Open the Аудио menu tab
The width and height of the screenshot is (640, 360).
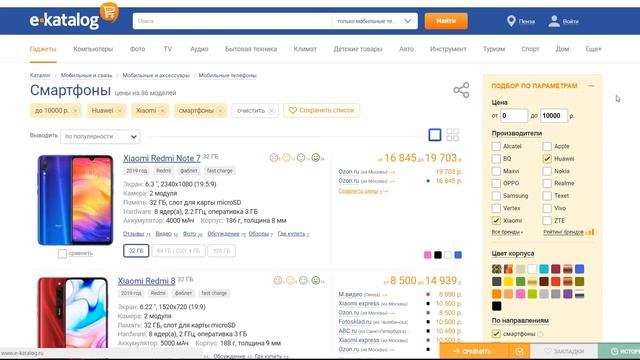click(199, 49)
